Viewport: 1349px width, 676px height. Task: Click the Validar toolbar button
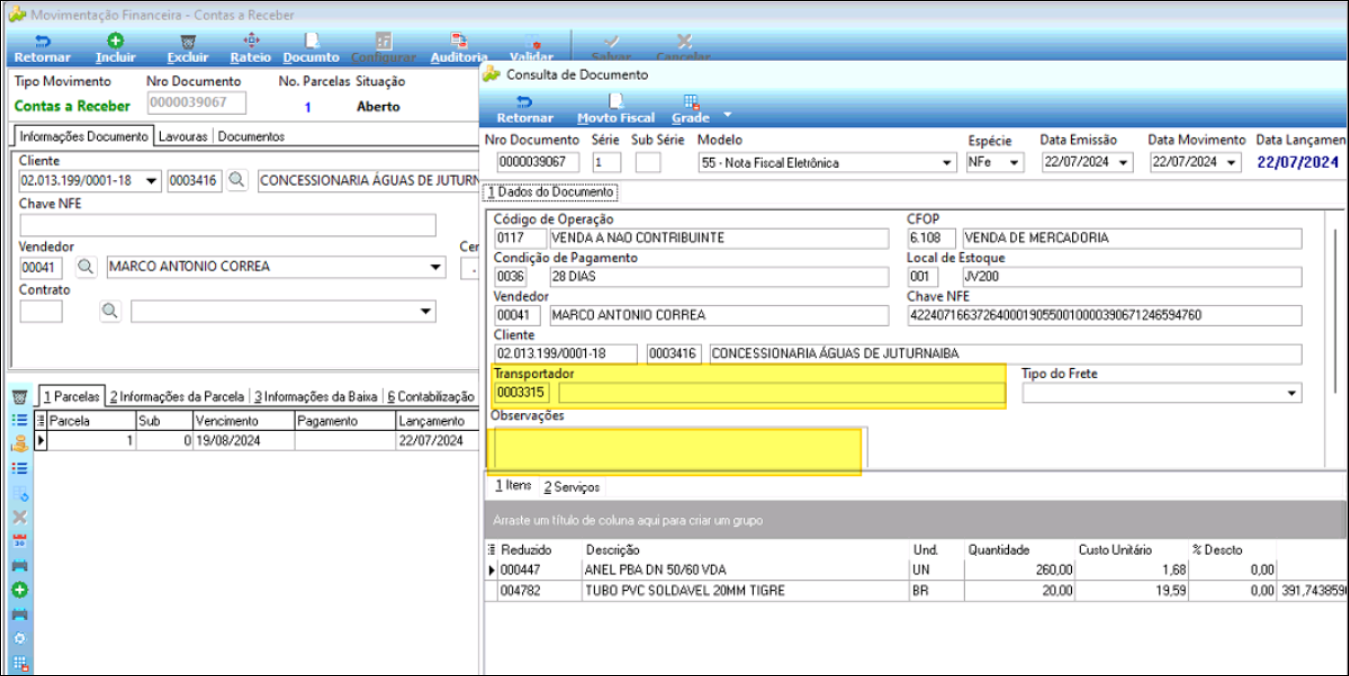pyautogui.click(x=531, y=48)
